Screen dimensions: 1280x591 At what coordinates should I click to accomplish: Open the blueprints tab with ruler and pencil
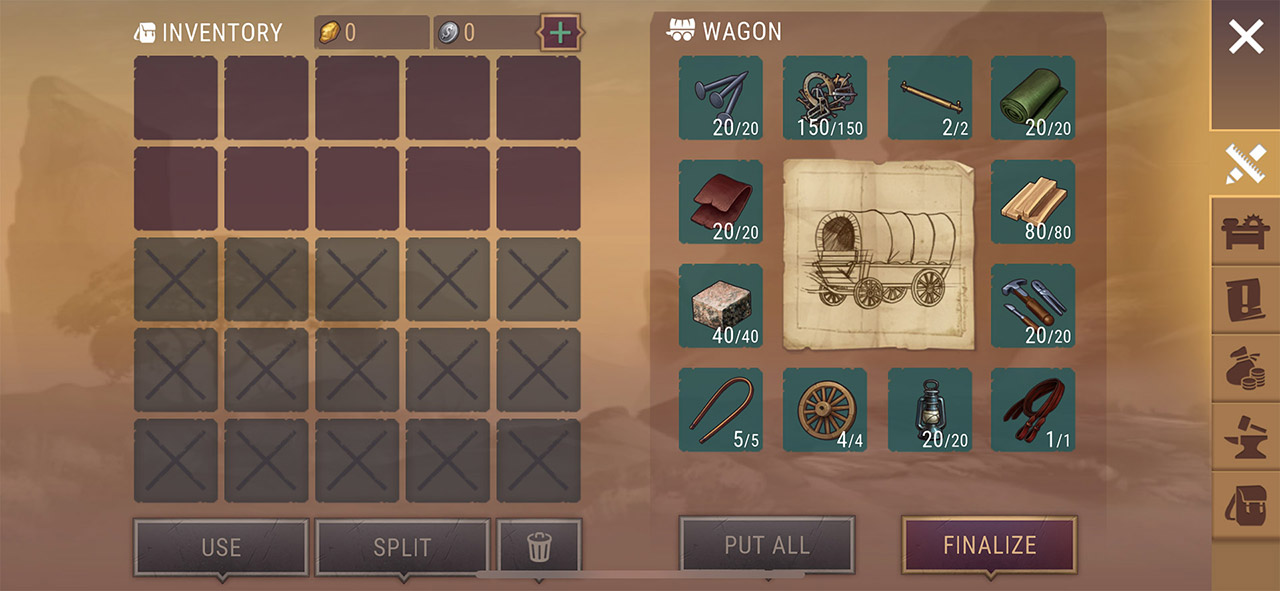[1246, 164]
